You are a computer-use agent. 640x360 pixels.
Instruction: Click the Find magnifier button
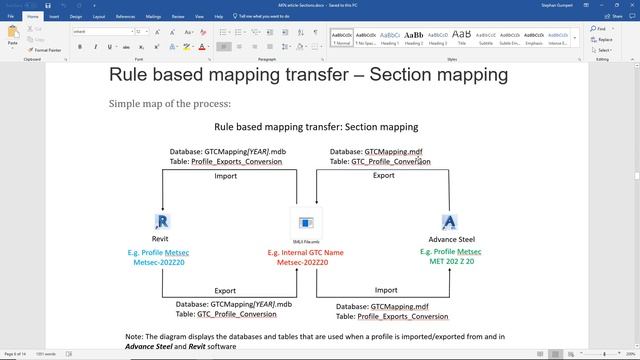pos(598,29)
